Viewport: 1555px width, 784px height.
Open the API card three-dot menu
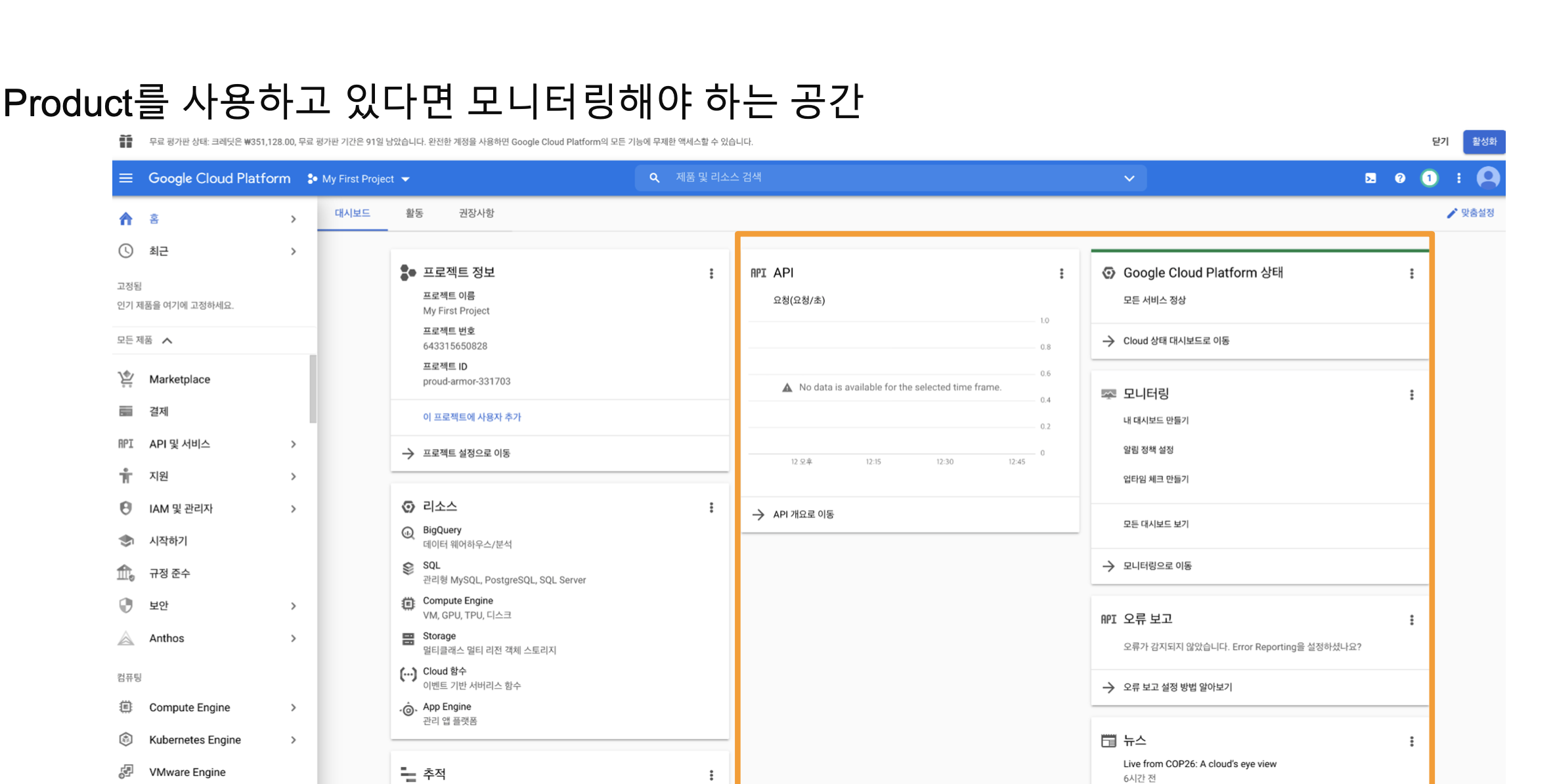pyautogui.click(x=1061, y=273)
